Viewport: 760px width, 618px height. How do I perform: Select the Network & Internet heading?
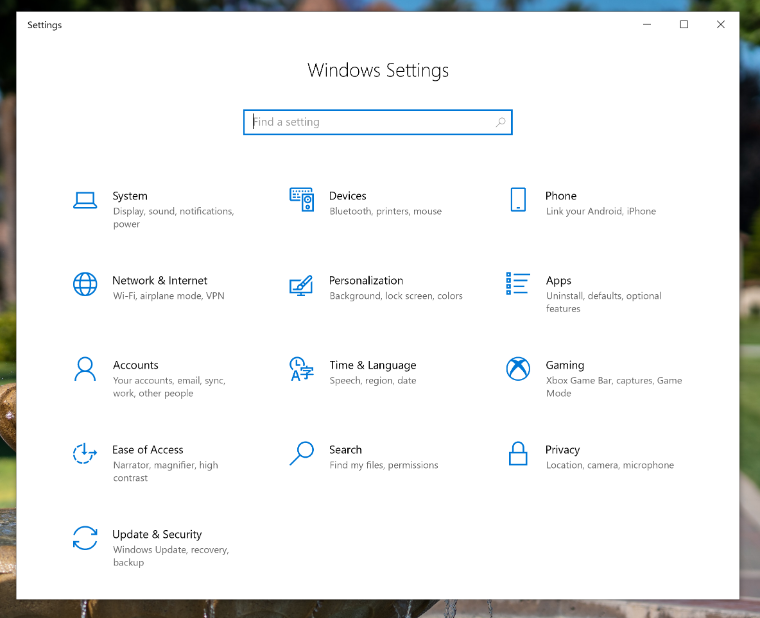[160, 281]
